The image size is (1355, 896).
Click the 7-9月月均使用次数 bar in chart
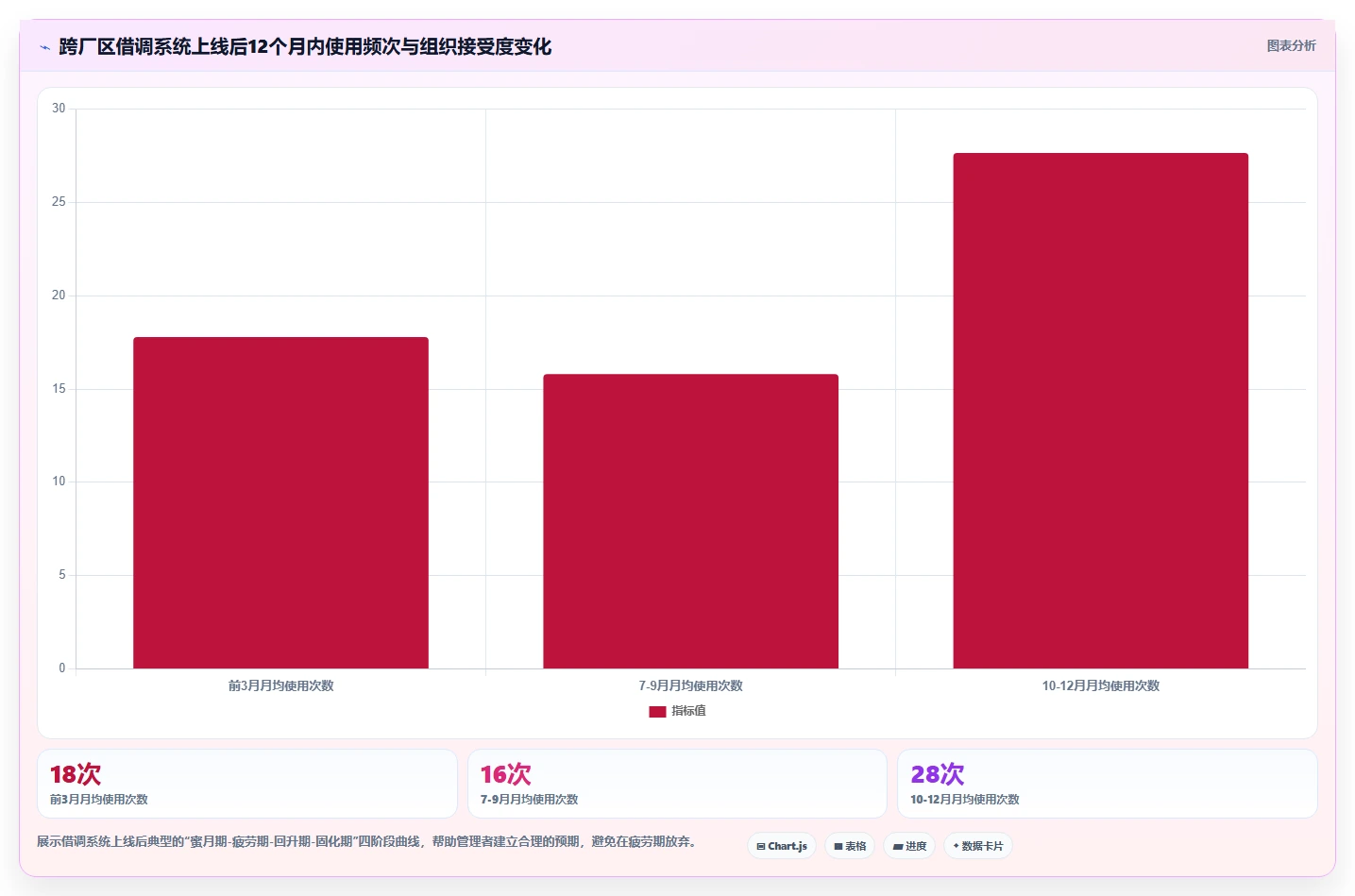tap(690, 521)
